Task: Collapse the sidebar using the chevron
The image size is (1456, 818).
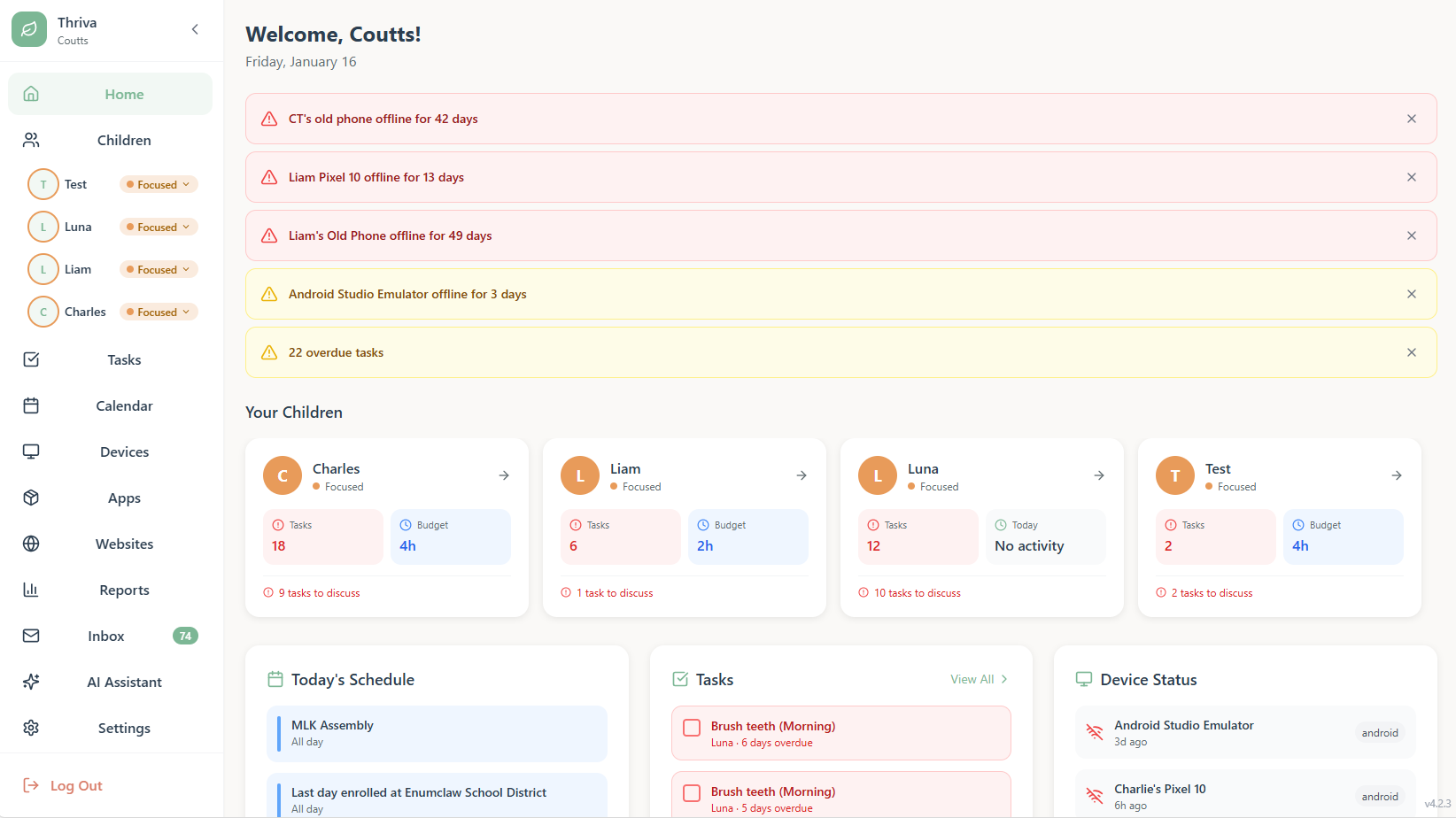Action: [x=195, y=28]
